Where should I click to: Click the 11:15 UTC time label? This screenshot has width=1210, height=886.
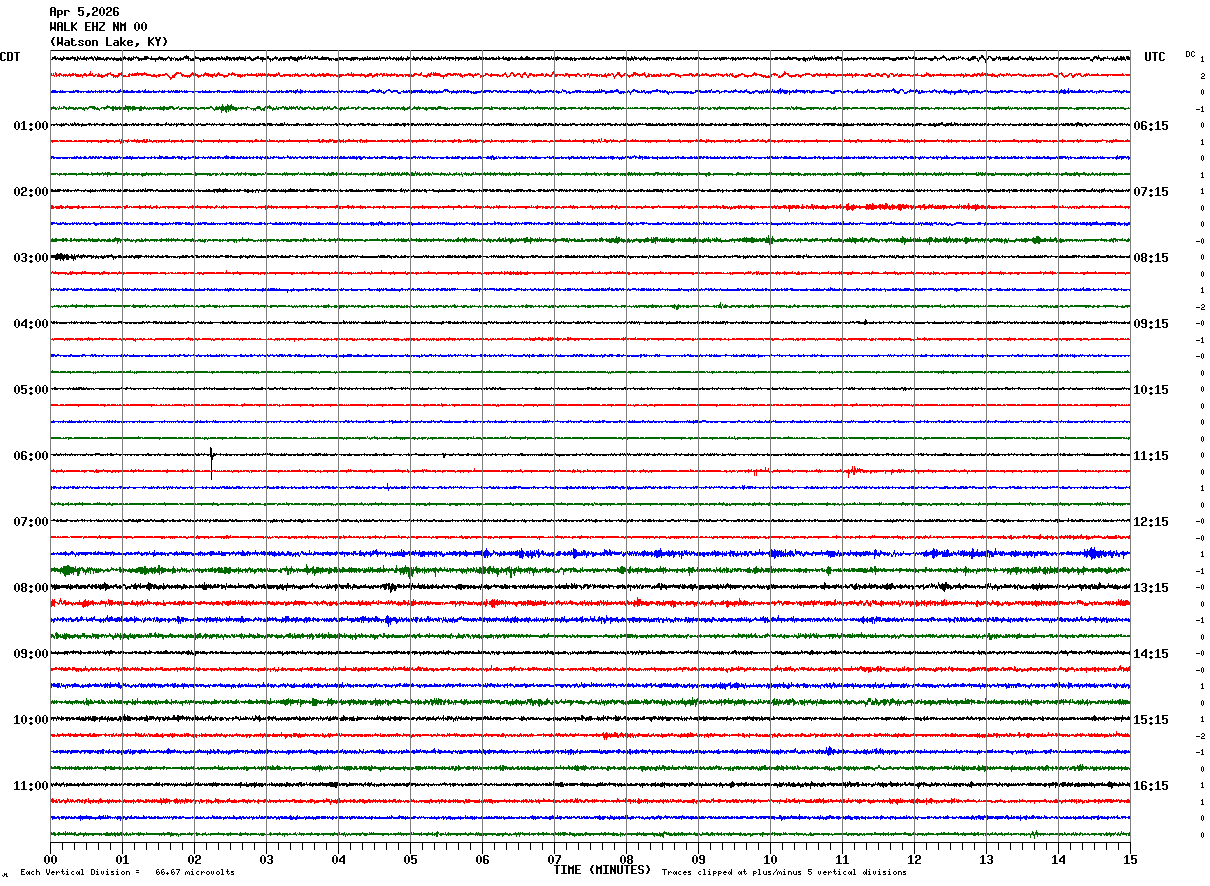(x=1151, y=456)
